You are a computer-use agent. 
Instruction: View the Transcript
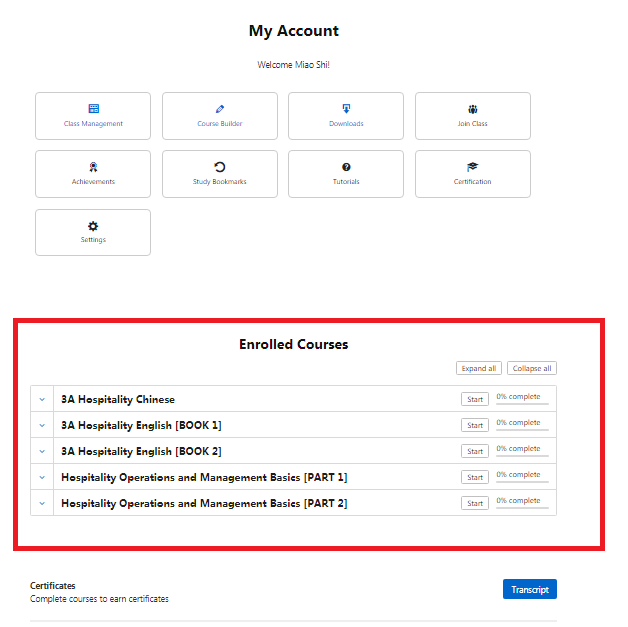pos(529,589)
